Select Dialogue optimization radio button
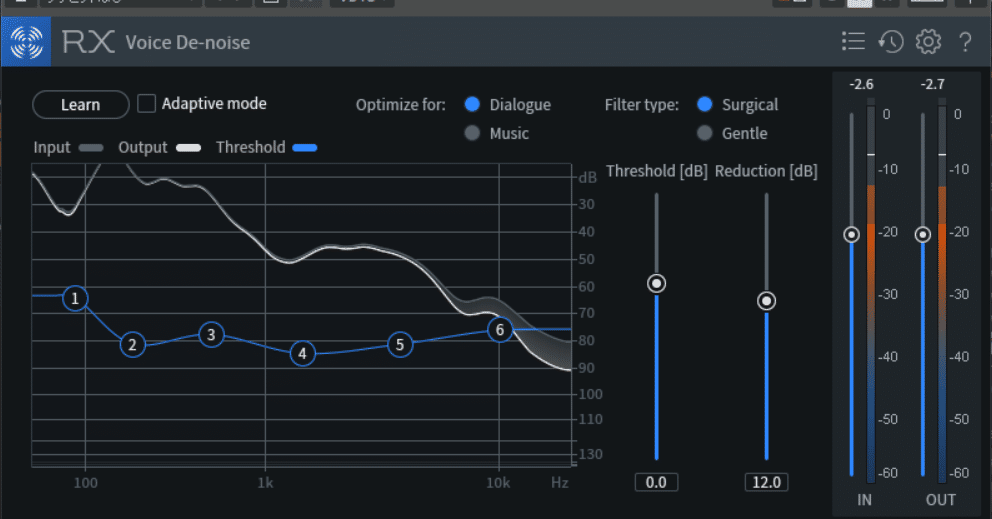992x519 pixels. 472,104
